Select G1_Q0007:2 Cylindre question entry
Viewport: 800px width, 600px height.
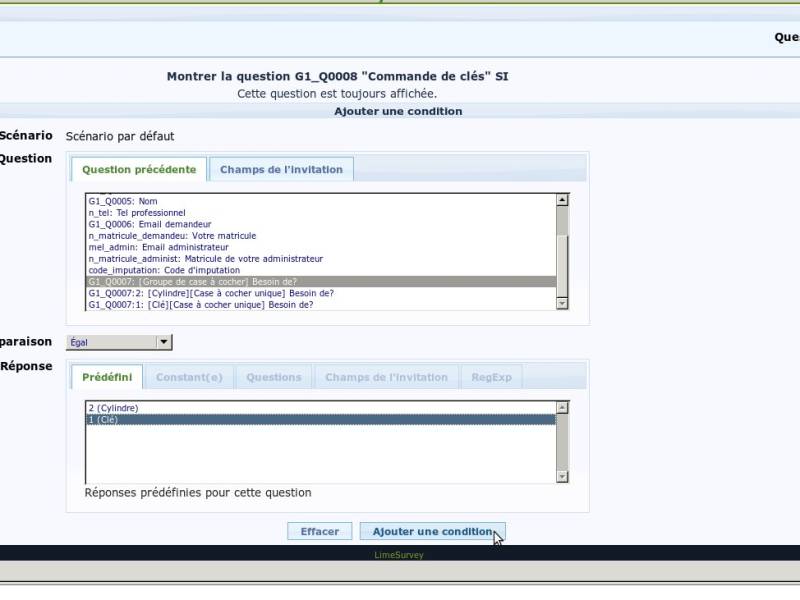coord(321,293)
